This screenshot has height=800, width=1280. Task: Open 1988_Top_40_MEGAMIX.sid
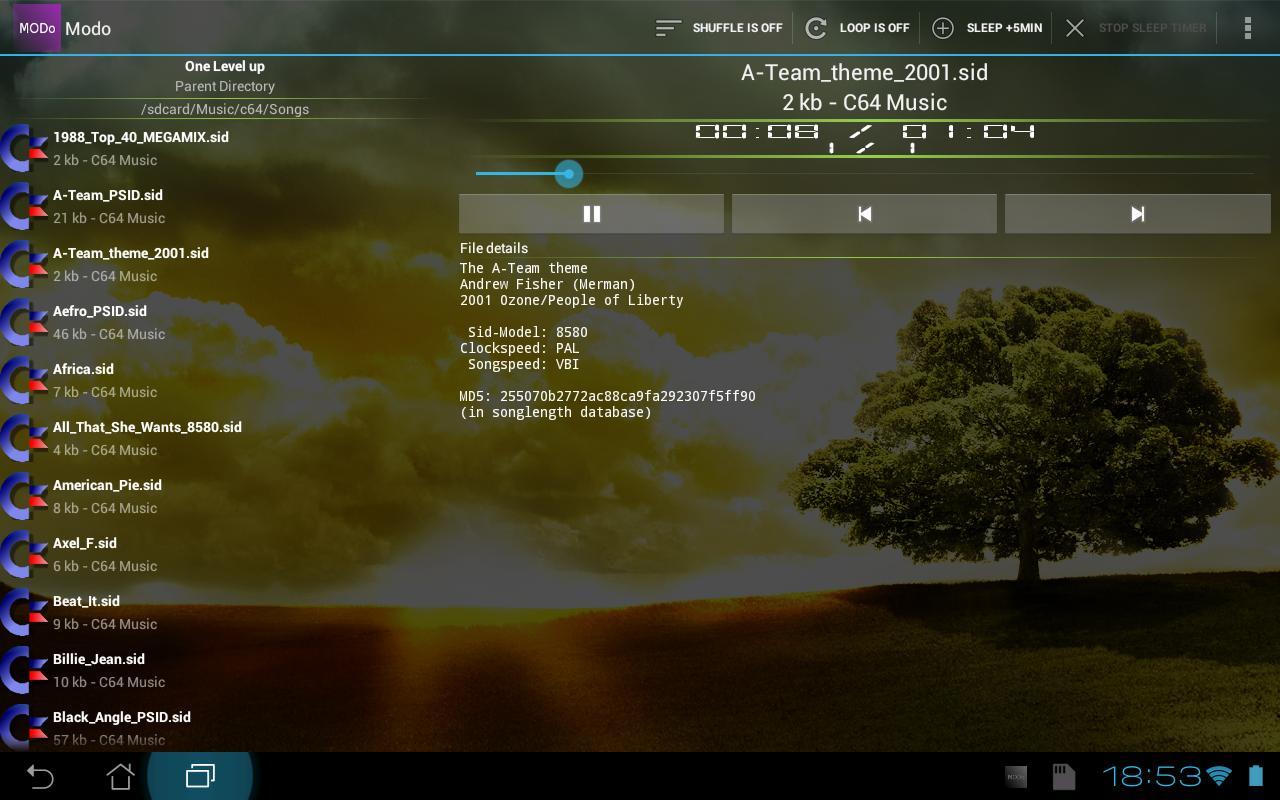pyautogui.click(x=225, y=148)
